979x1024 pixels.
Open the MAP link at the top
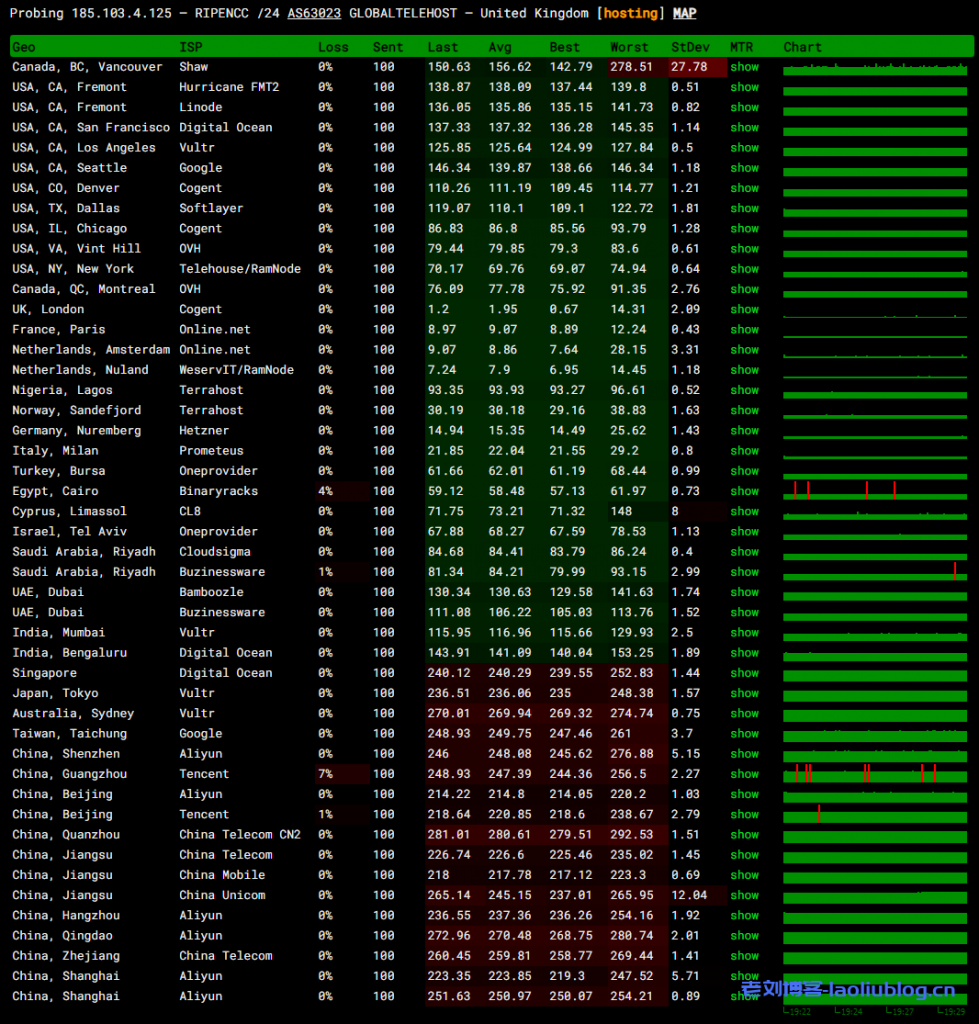point(684,14)
